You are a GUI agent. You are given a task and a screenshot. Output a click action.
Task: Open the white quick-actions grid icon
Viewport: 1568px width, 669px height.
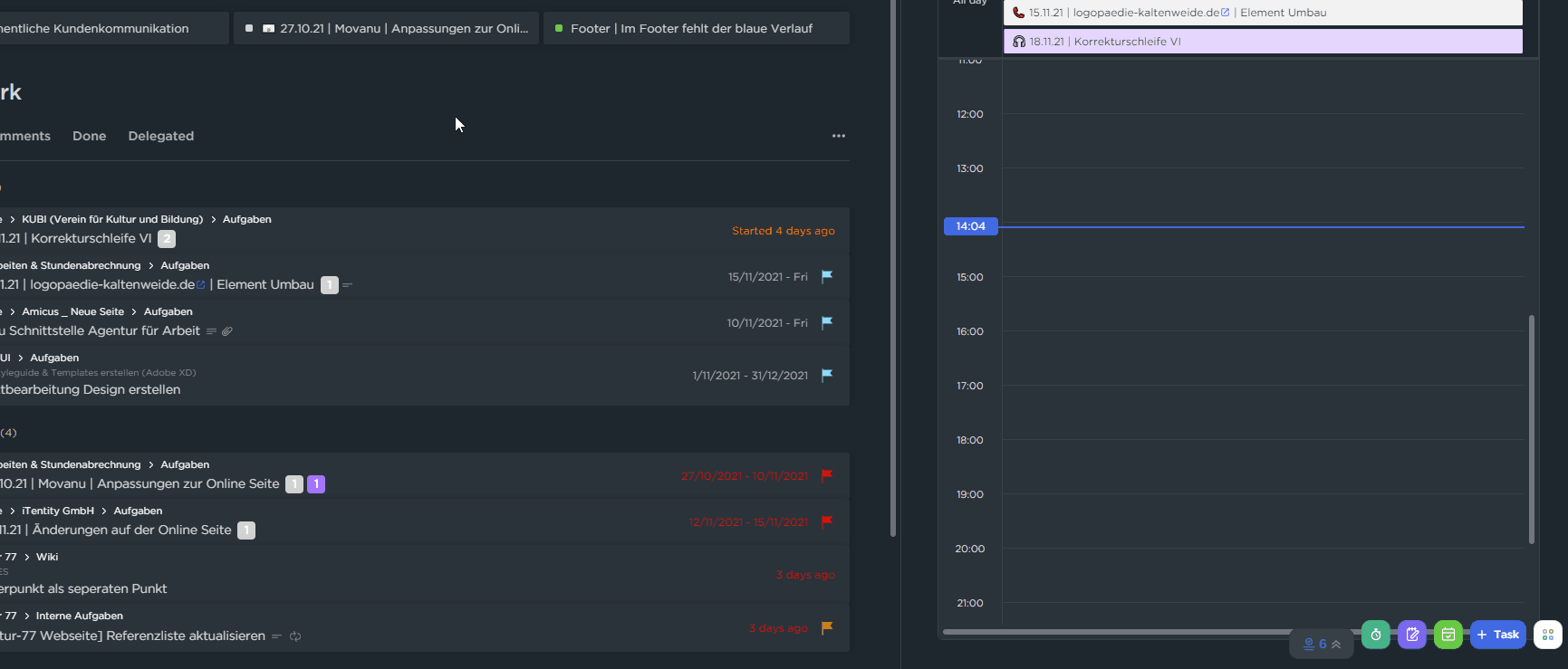(x=1547, y=635)
